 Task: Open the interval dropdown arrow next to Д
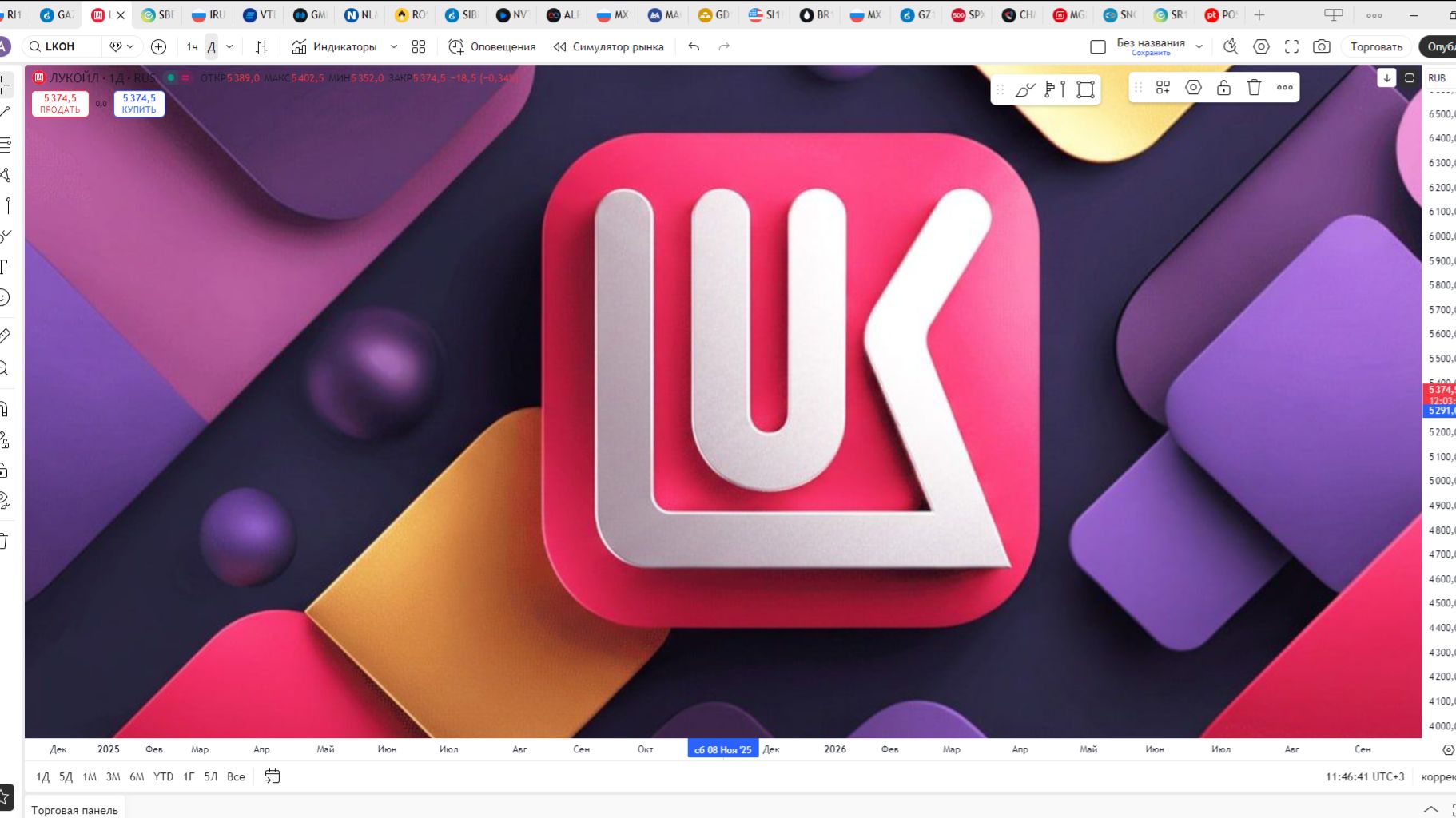tap(229, 46)
